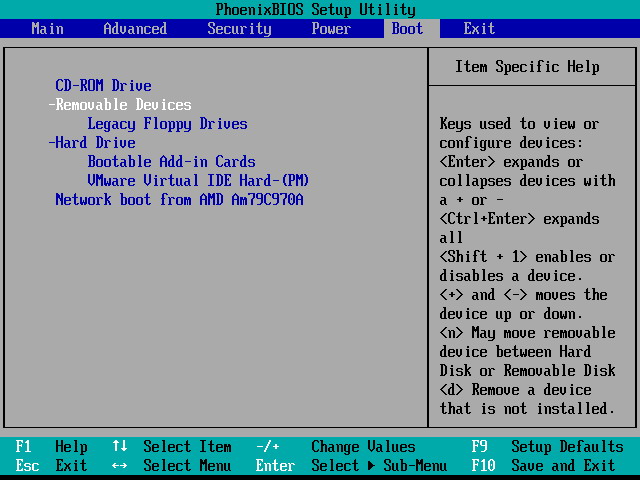Viewport: 640px width, 480px height.
Task: Click the PhoenixBIOS Setup Utility title
Action: tap(316, 9)
